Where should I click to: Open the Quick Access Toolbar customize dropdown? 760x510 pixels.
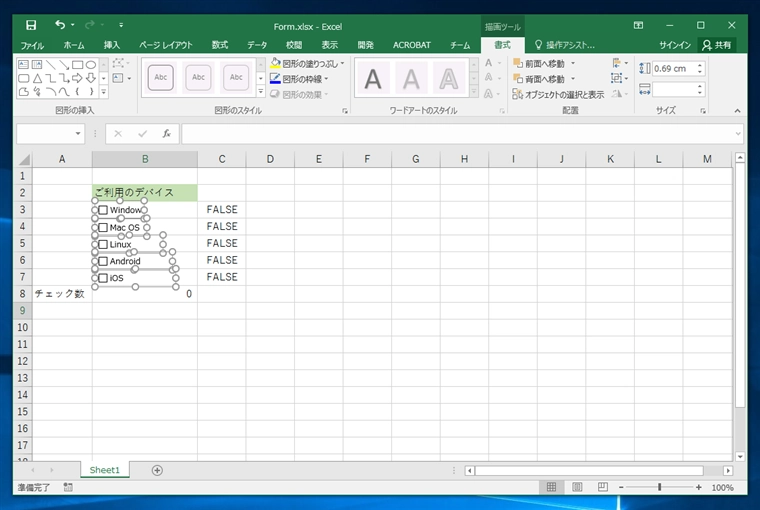pyautogui.click(x=121, y=25)
